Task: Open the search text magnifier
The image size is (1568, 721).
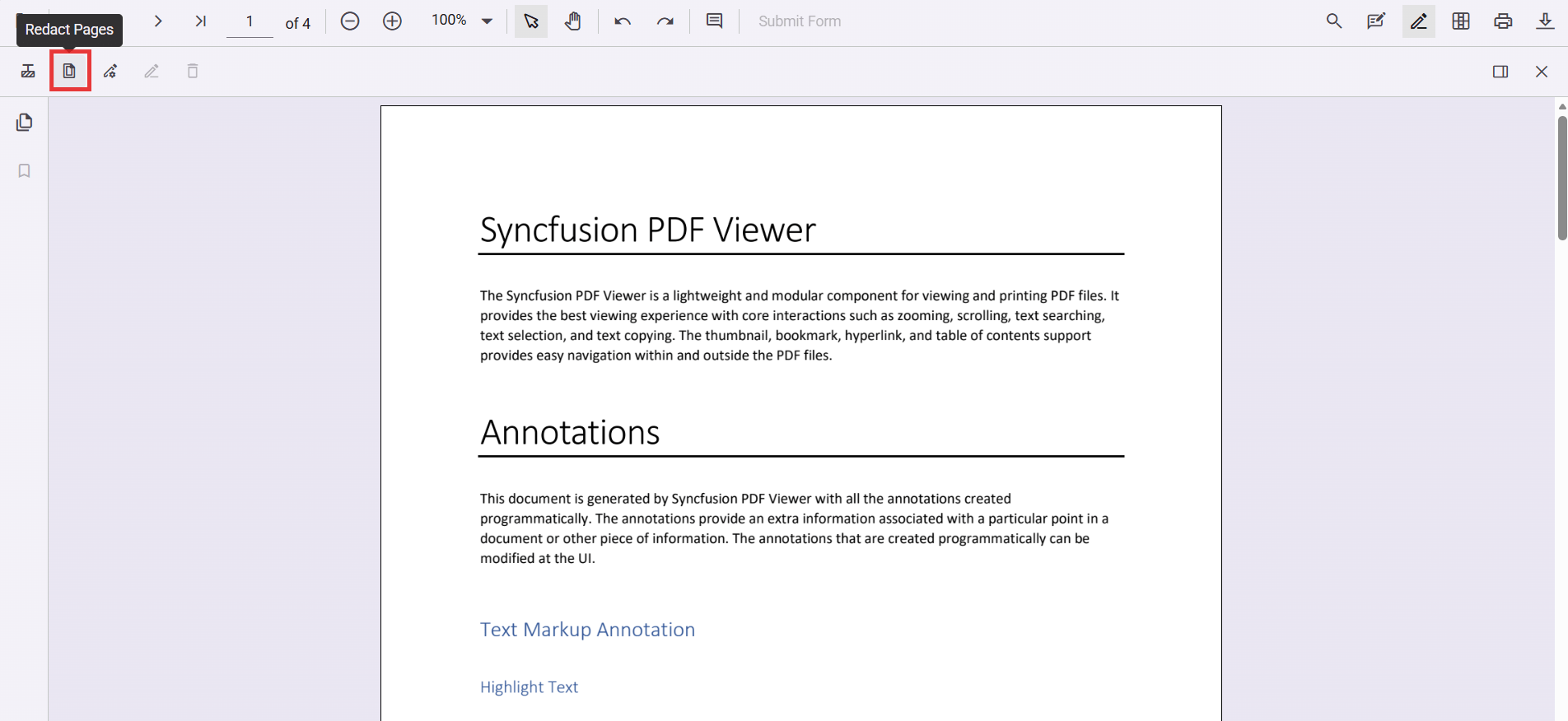Action: [1334, 21]
